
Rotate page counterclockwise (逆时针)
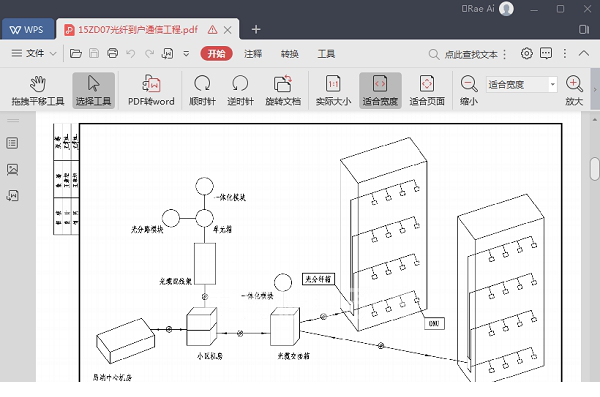tap(240, 90)
